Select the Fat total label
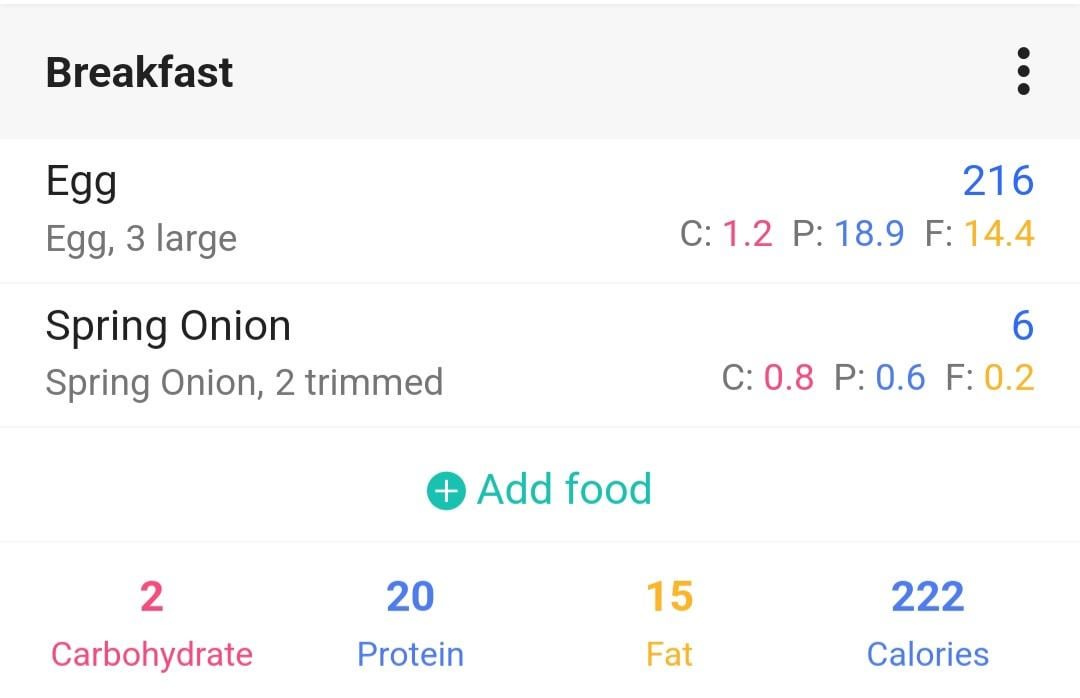 point(669,654)
